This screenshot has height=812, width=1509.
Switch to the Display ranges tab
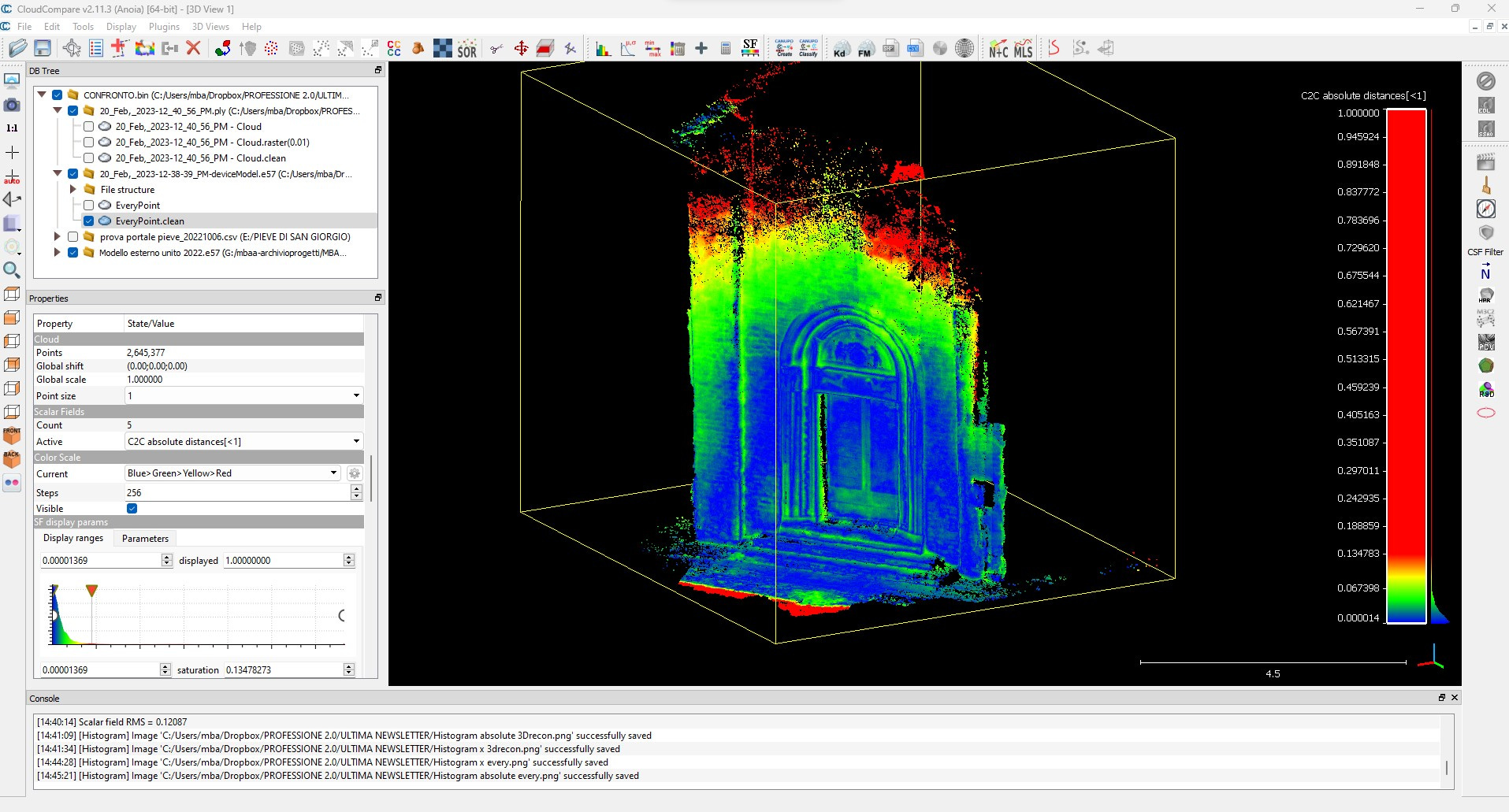[73, 538]
